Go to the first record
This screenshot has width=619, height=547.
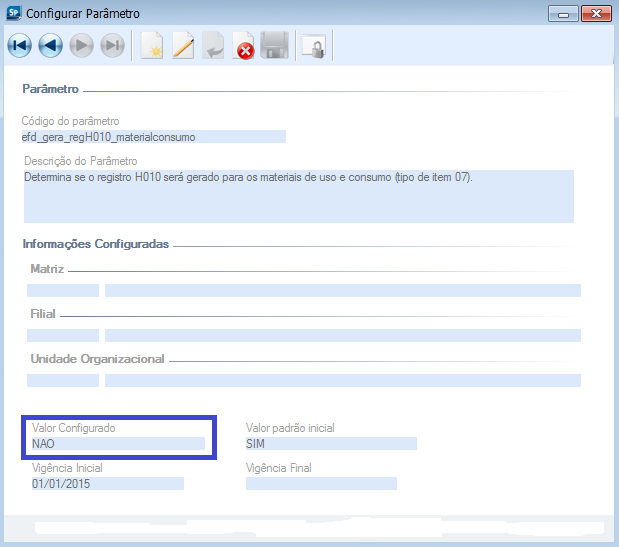click(19, 46)
